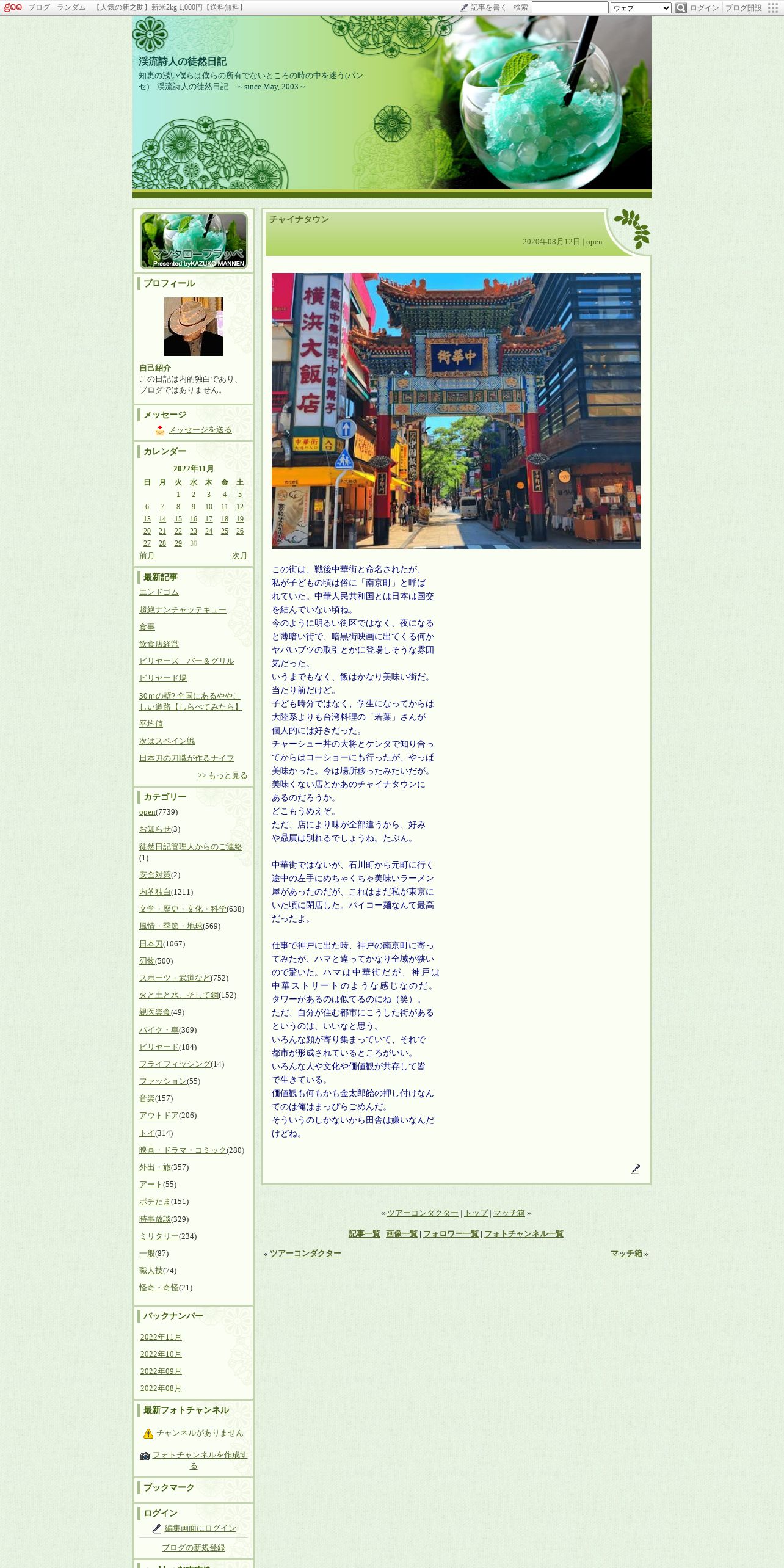This screenshot has height=1568, width=784.
Task: Open フォトチャンネル一覧 link
Action: pos(524,1234)
